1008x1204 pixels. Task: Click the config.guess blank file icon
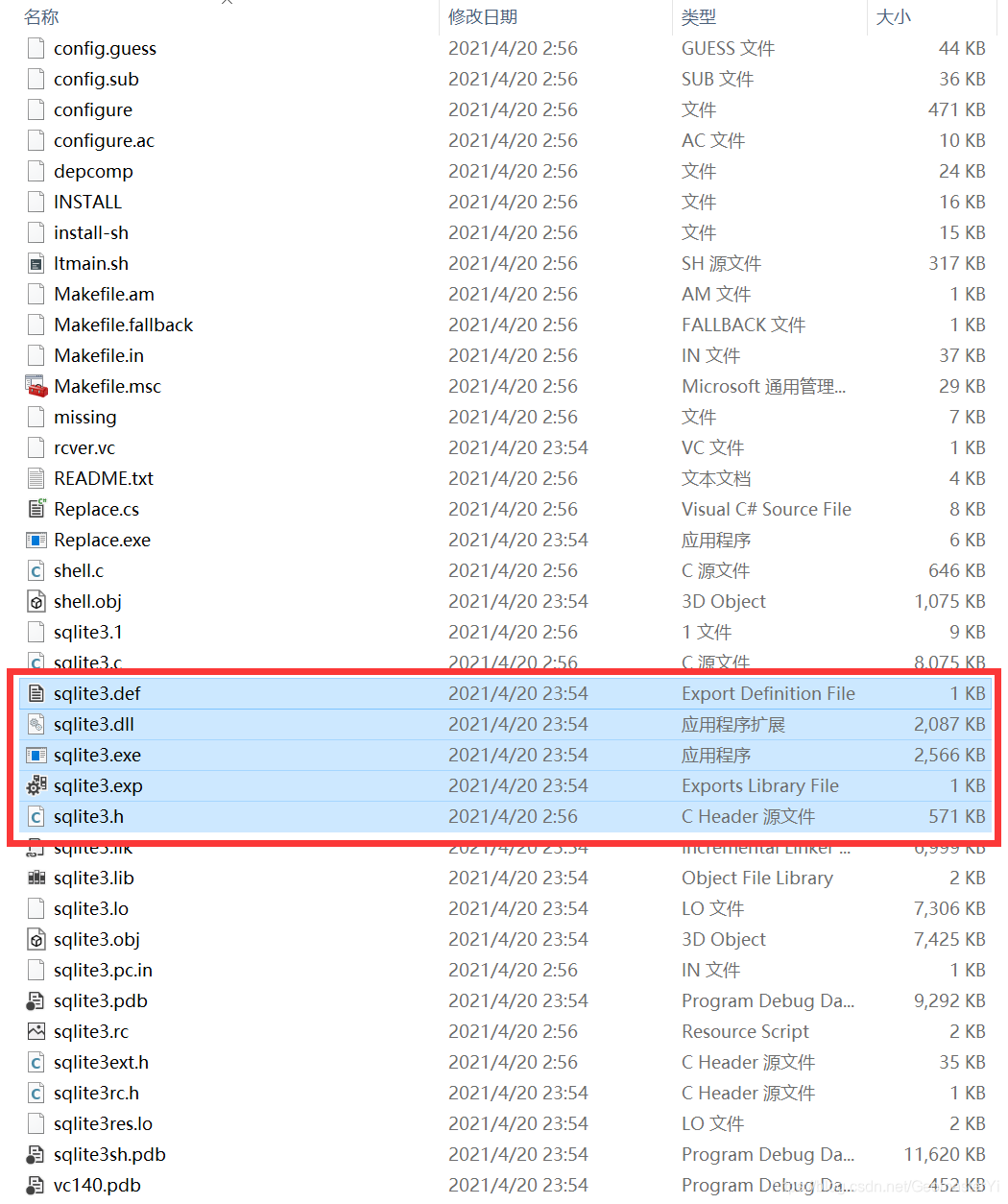click(x=36, y=48)
